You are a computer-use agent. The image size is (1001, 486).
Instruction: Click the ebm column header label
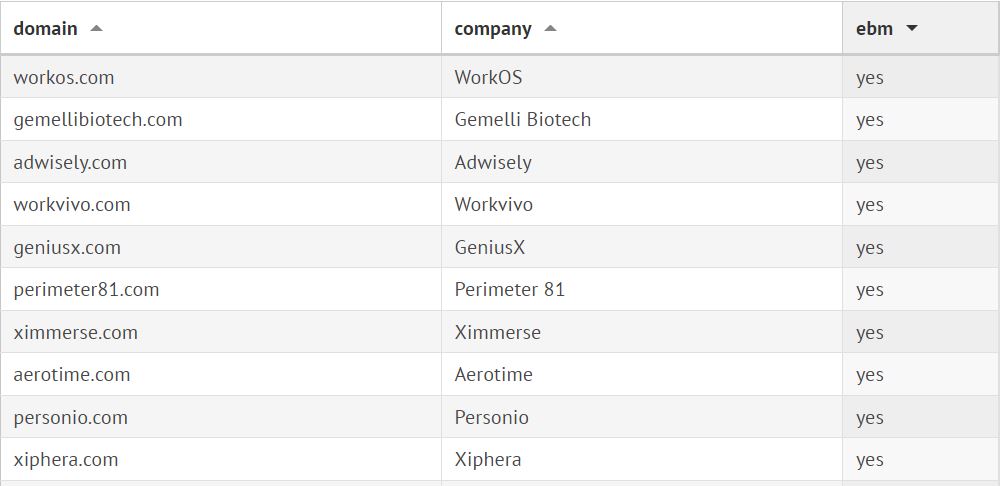(x=874, y=29)
